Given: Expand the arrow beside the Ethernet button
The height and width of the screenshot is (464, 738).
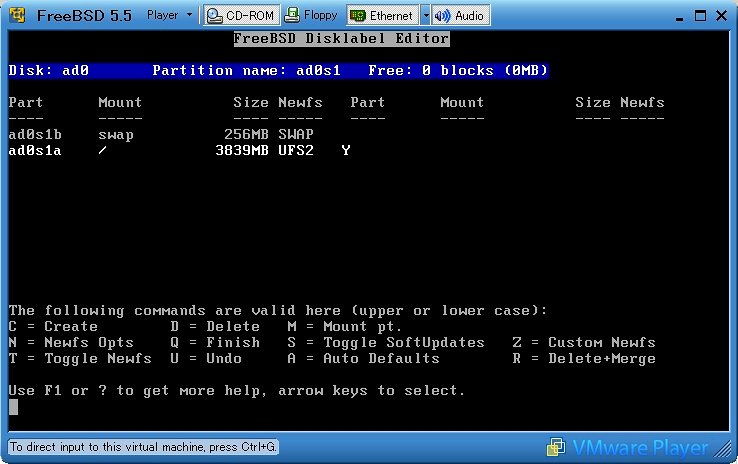Looking at the screenshot, I should (426, 15).
